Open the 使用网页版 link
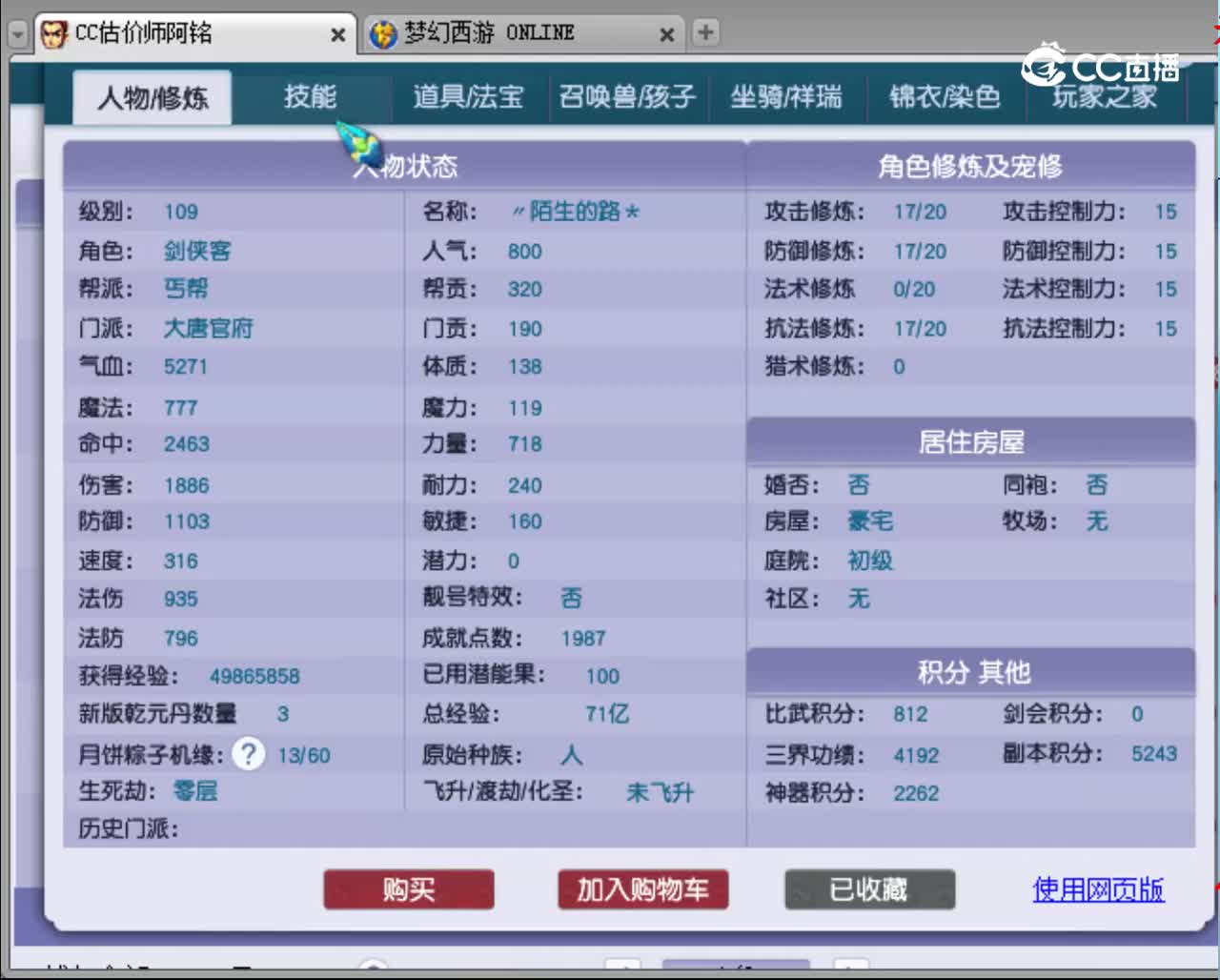Viewport: 1220px width, 980px height. tap(1098, 889)
